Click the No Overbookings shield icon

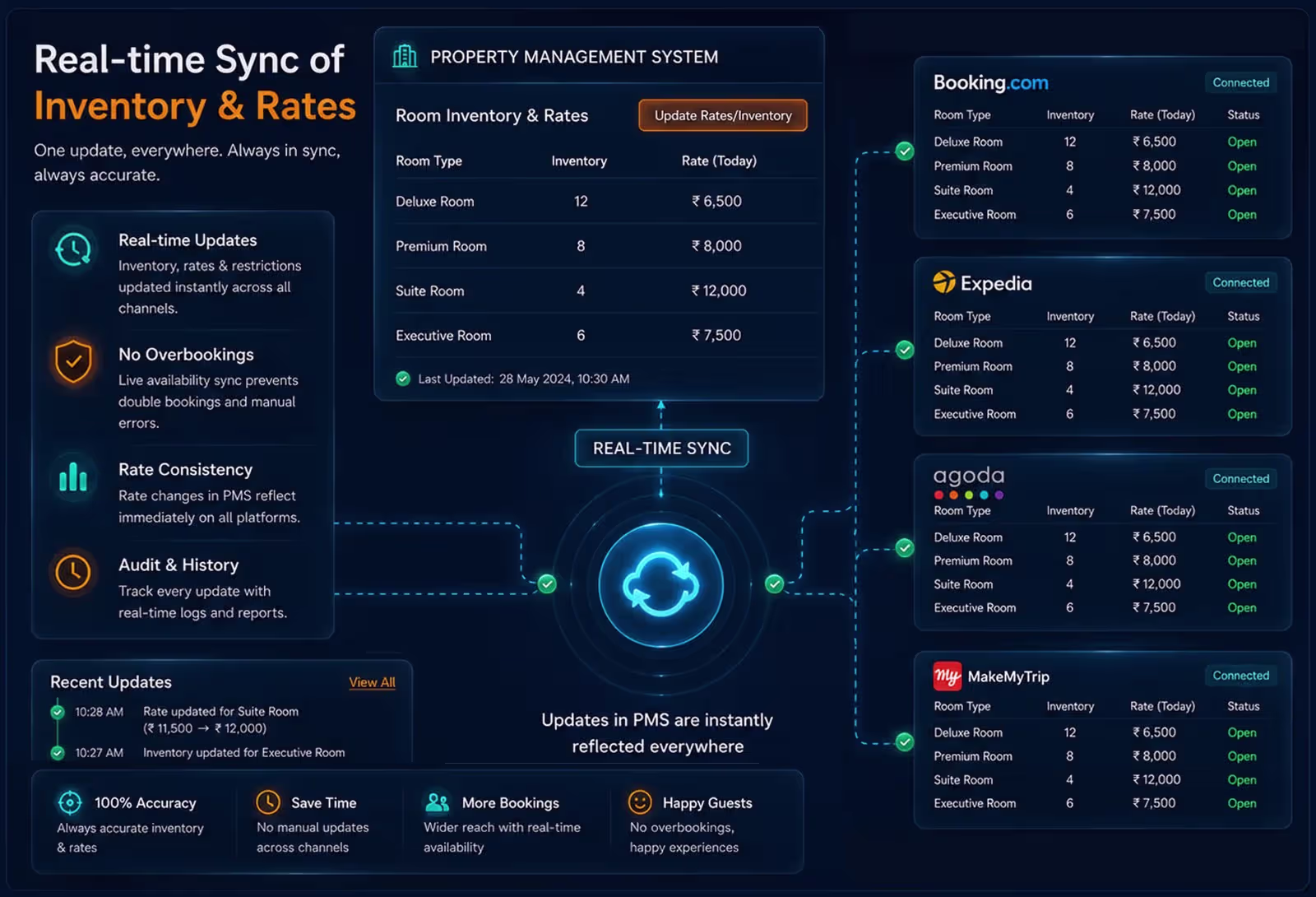[x=73, y=361]
